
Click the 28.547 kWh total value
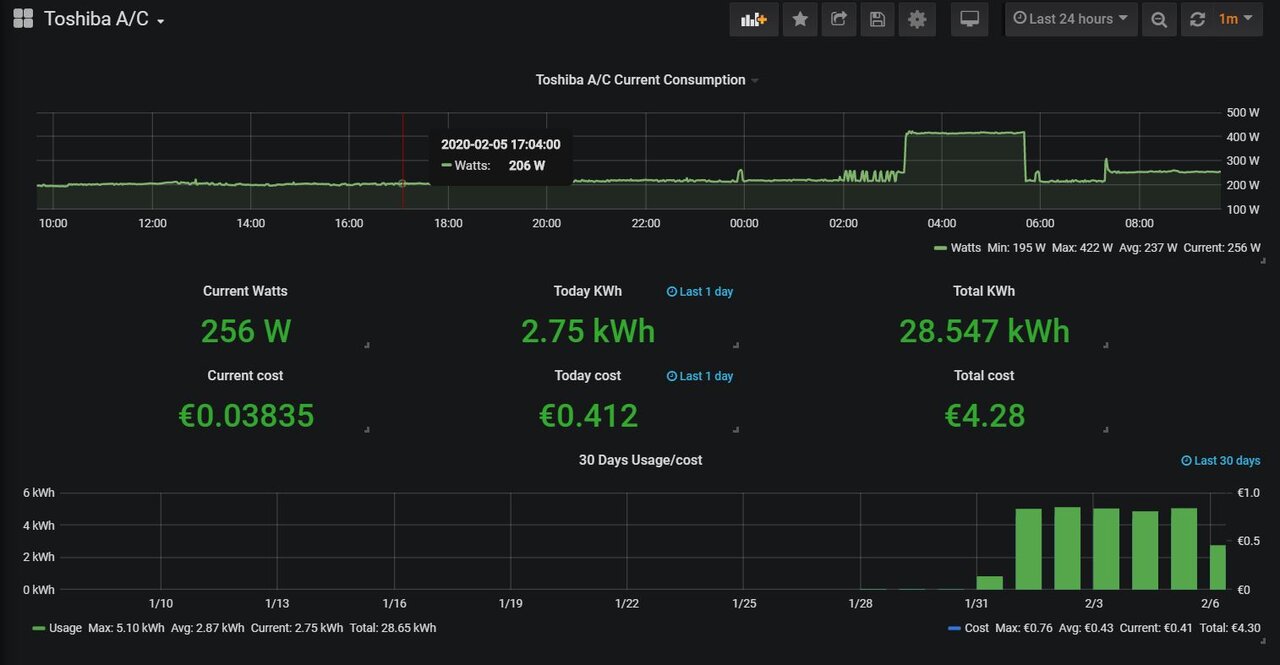(984, 331)
